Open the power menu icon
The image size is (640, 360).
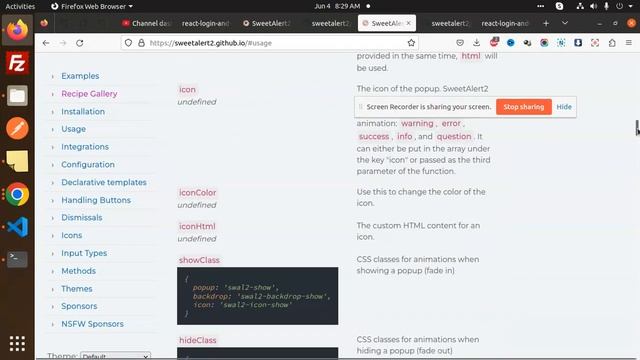pos(620,6)
